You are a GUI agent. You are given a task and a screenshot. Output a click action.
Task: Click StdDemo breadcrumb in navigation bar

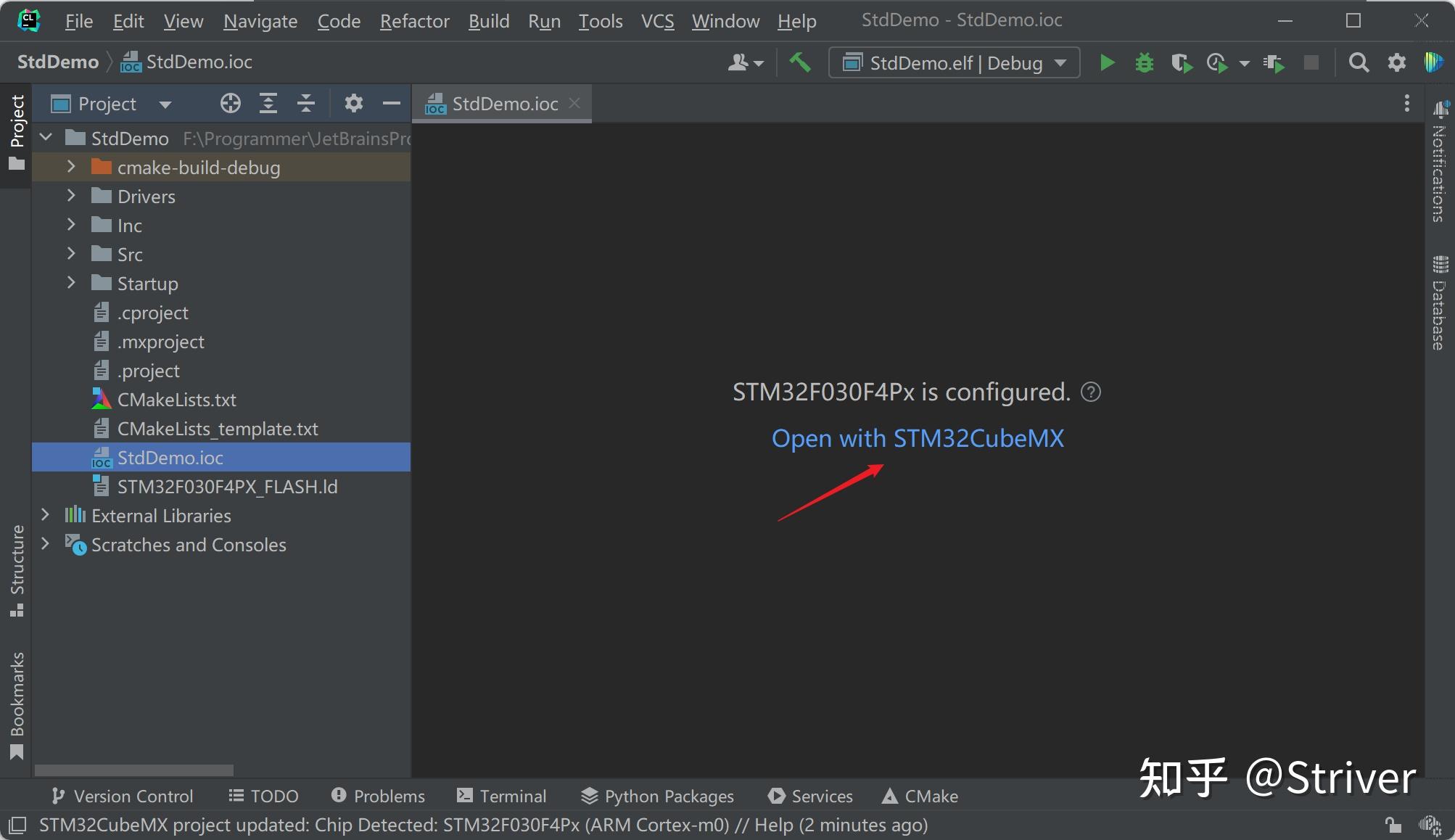tap(58, 62)
